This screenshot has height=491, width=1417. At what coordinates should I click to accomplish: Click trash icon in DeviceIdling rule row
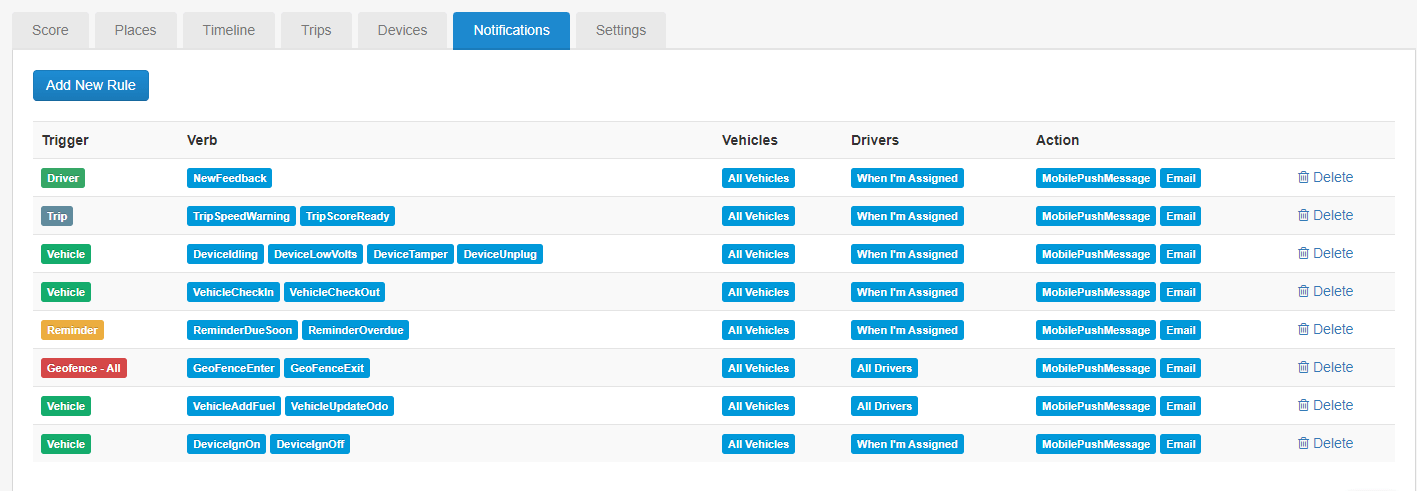1303,253
